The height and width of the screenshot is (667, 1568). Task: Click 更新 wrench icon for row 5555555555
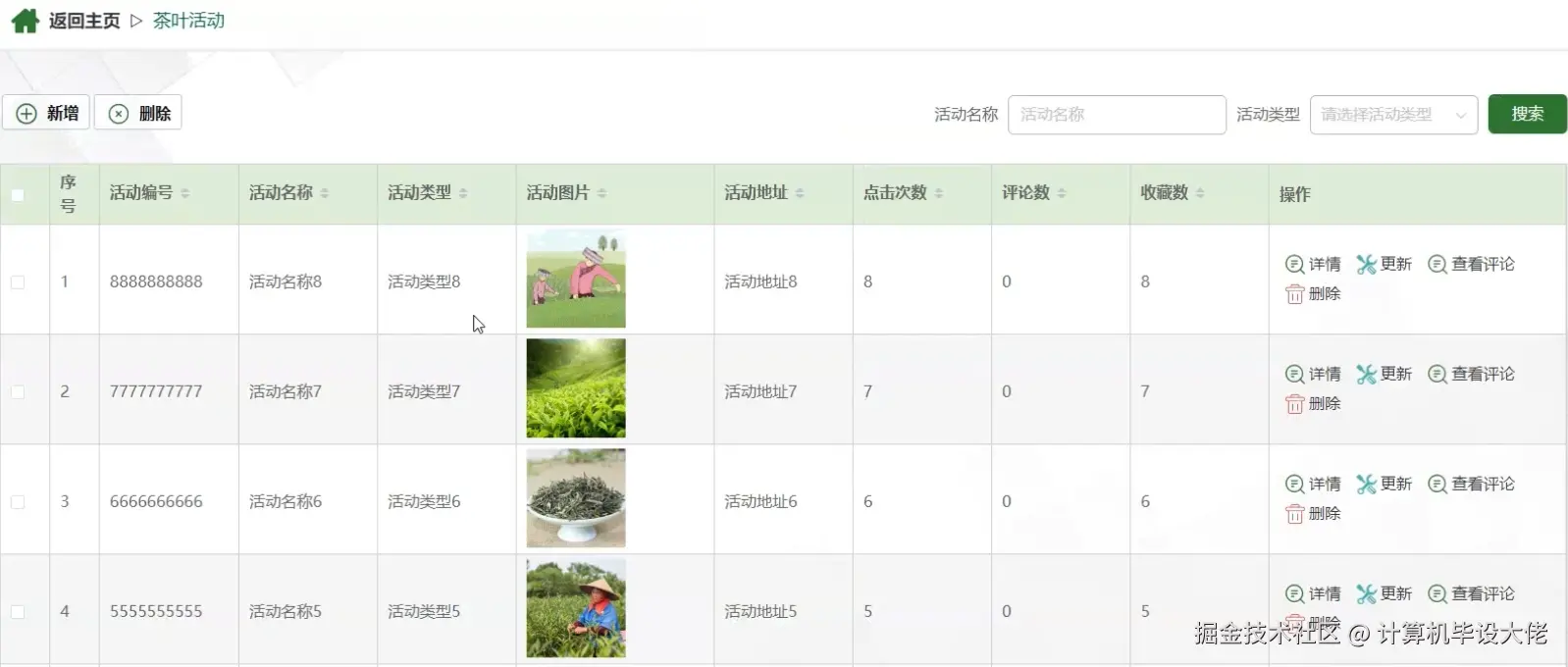[x=1366, y=593]
